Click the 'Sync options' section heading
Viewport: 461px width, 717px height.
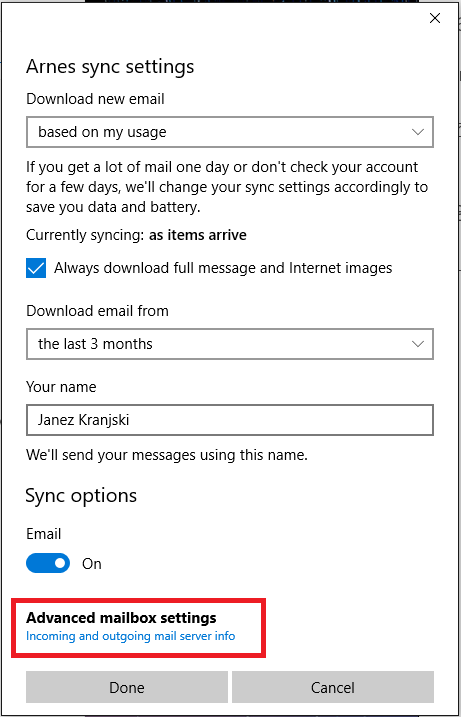tap(81, 496)
